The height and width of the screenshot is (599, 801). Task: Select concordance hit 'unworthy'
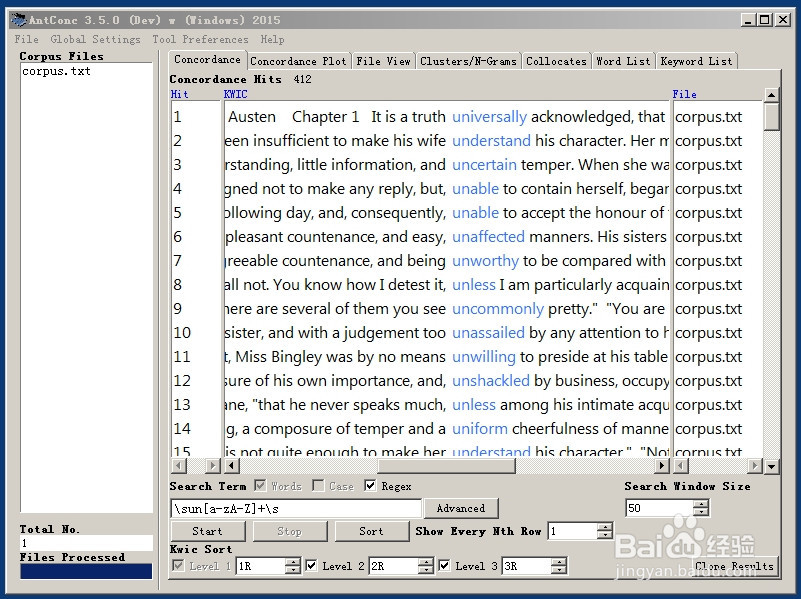485,261
